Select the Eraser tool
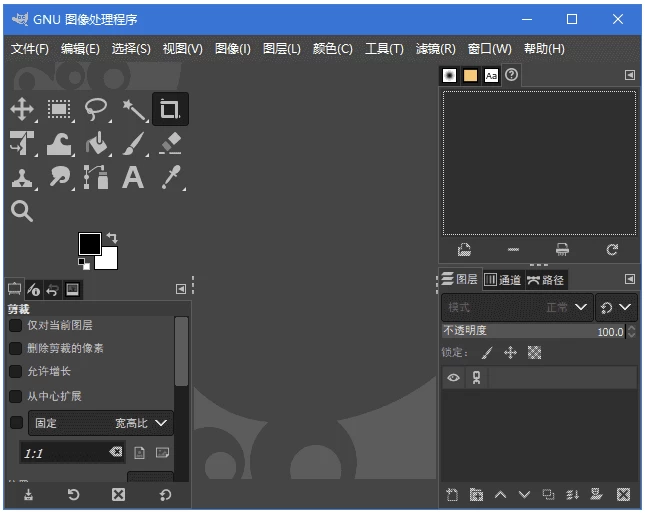Image resolution: width=645 pixels, height=513 pixels. click(170, 144)
